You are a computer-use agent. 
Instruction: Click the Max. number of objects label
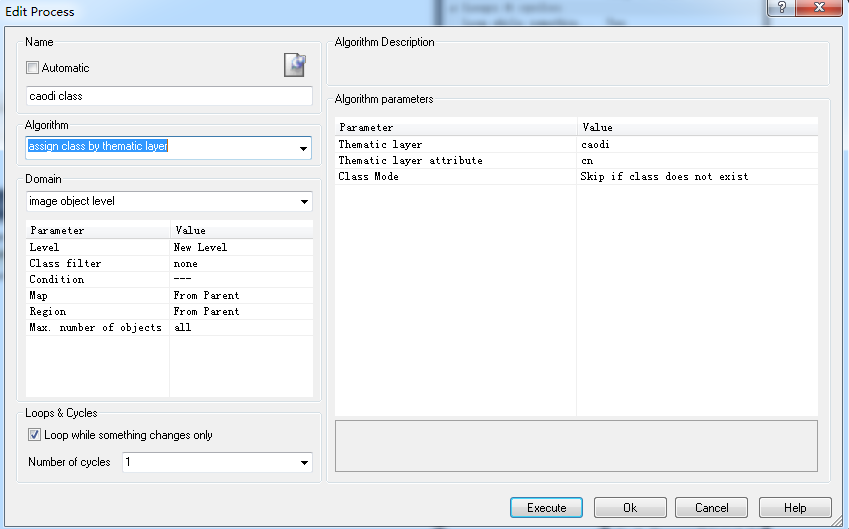[x=97, y=328]
